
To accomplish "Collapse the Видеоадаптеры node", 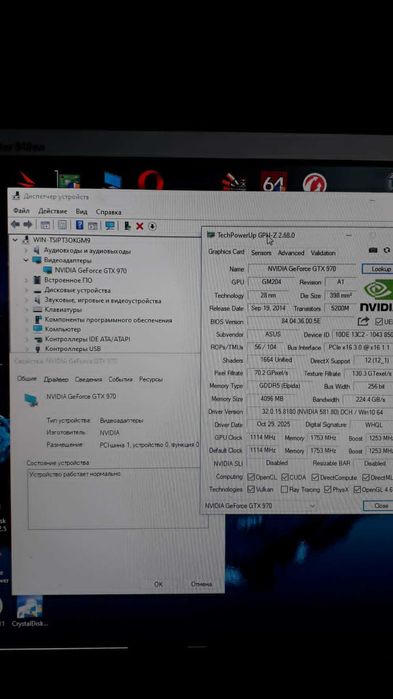I will click(26, 260).
